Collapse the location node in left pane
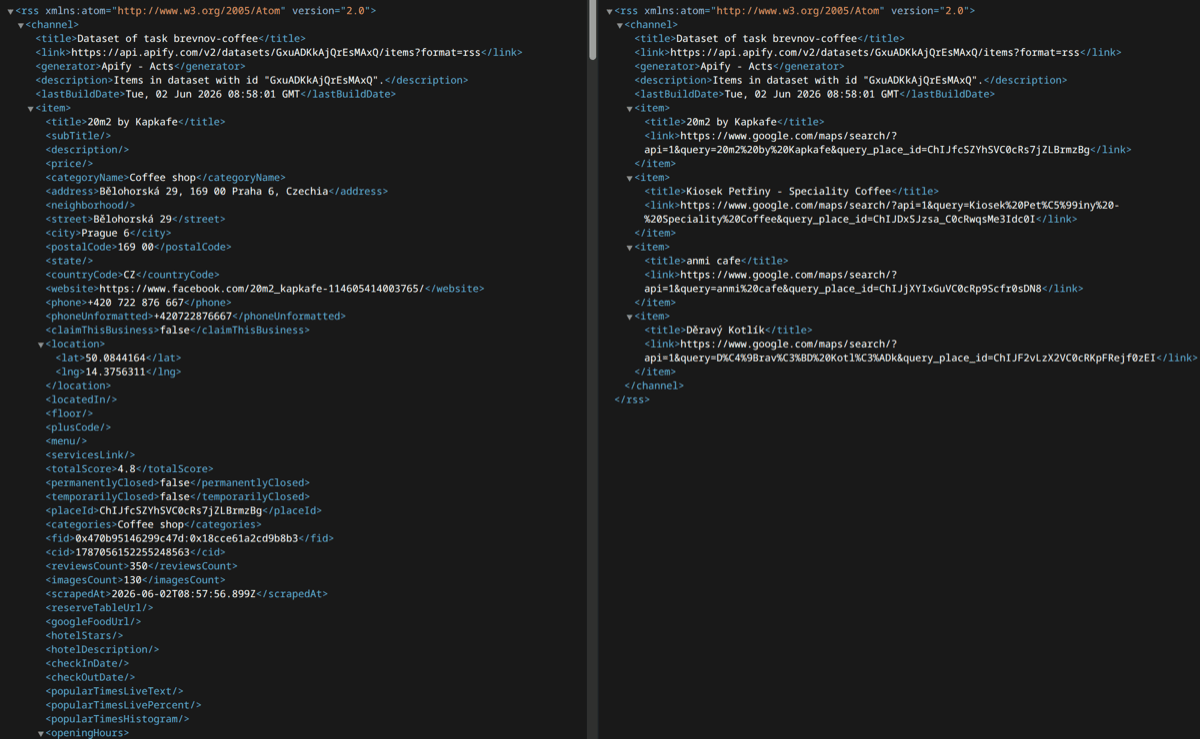 click(x=41, y=344)
